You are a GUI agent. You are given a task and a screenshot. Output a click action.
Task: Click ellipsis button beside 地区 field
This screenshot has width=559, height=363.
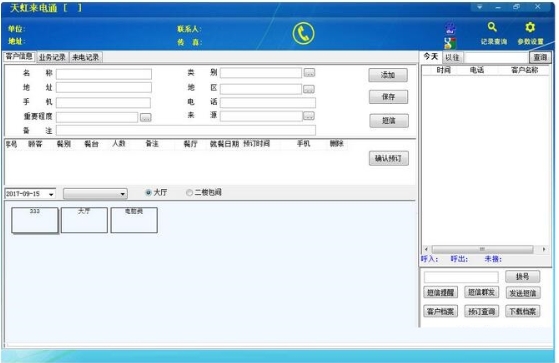[309, 89]
